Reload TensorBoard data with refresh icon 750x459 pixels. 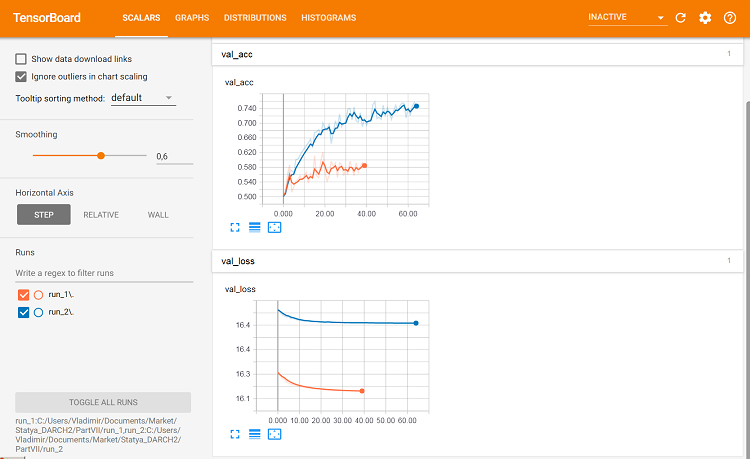680,18
